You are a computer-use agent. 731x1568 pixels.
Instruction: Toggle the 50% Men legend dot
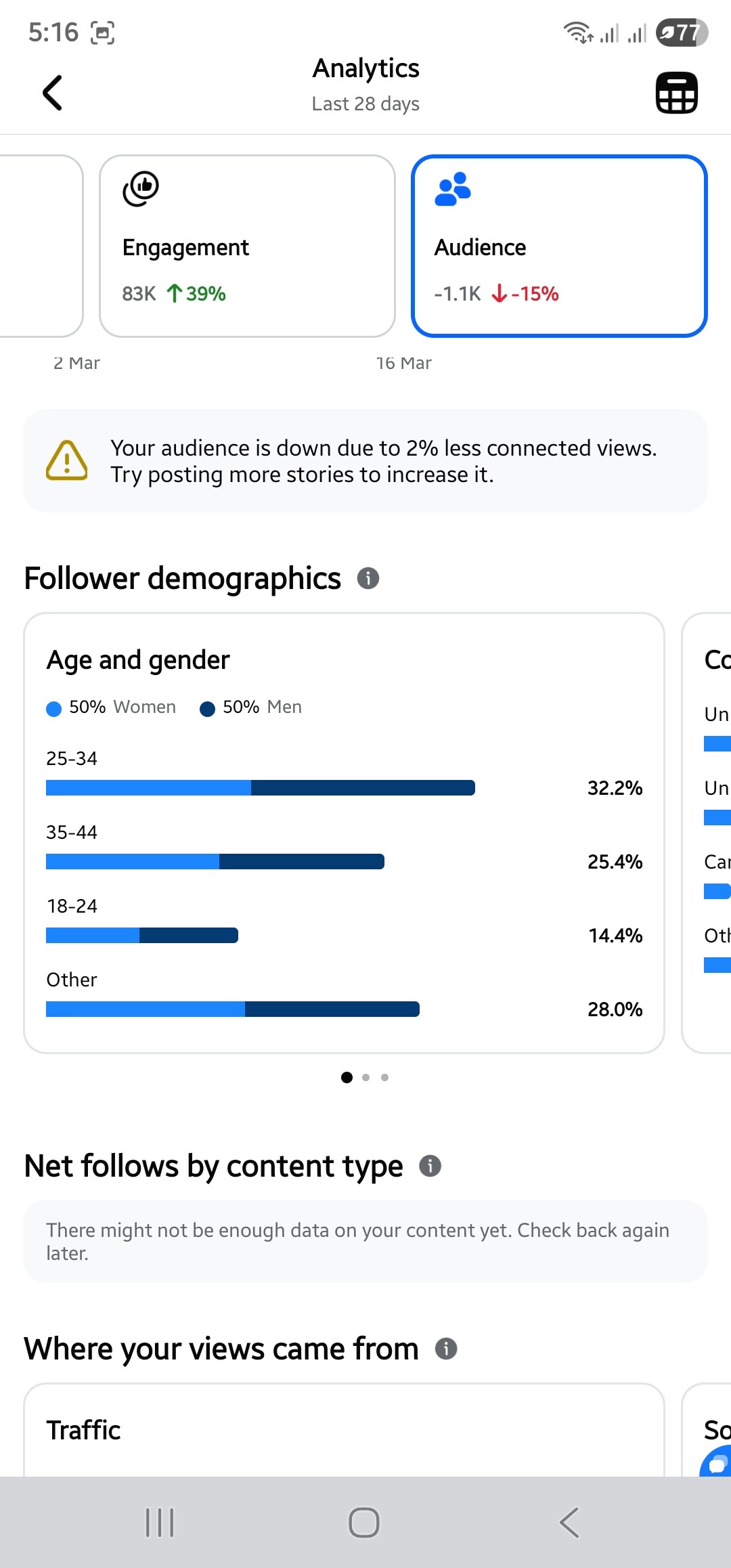208,709
